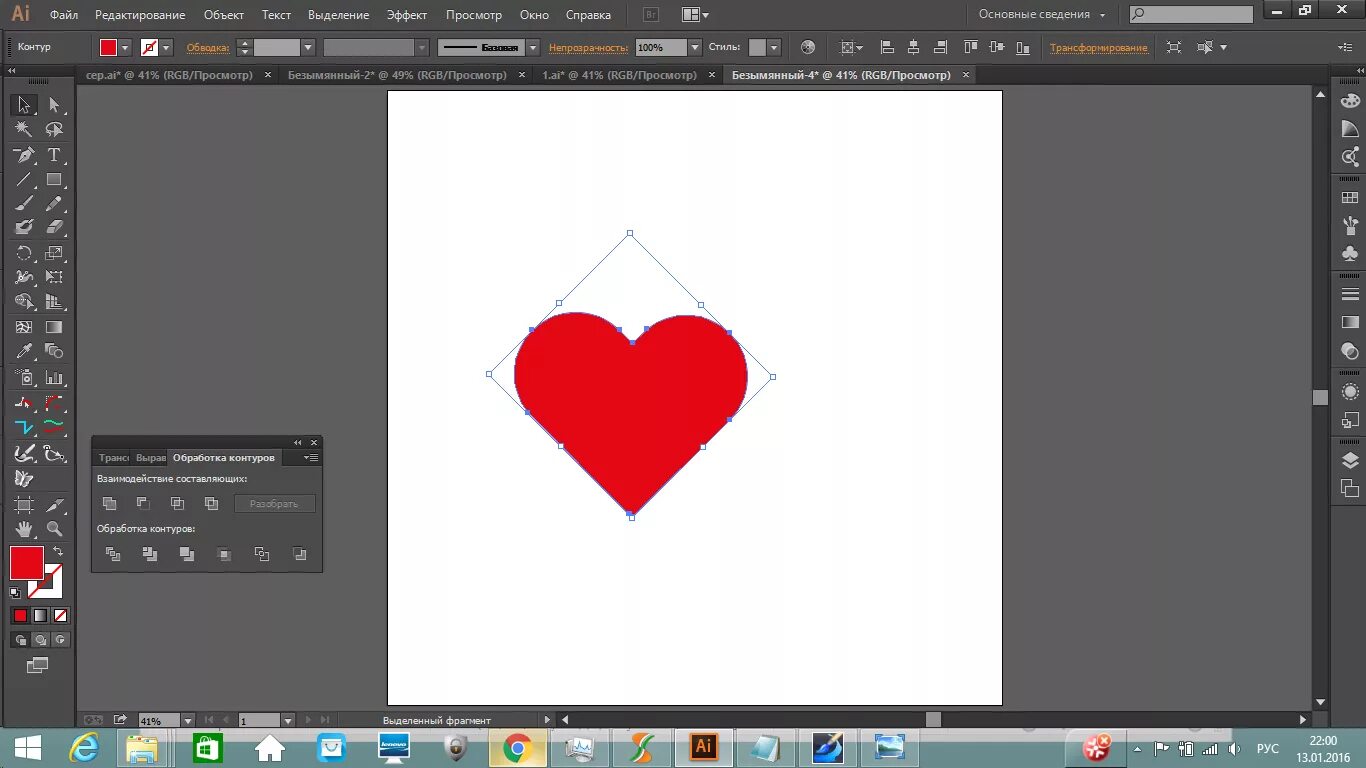1366x768 pixels.
Task: Reset default fill and stroke
Action: pyautogui.click(x=15, y=593)
